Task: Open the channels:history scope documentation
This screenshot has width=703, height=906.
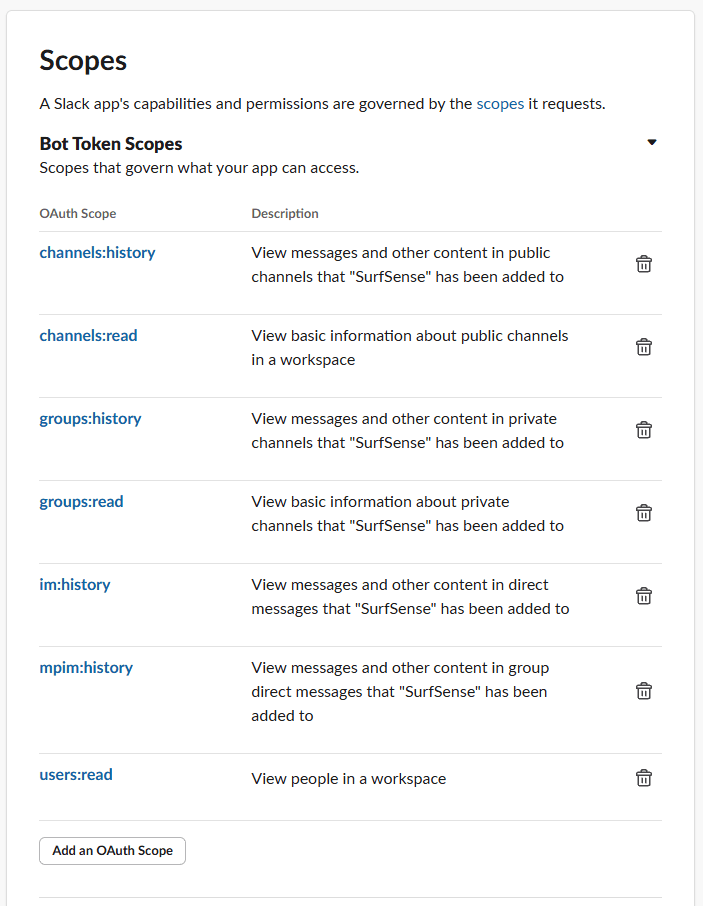Action: (97, 253)
